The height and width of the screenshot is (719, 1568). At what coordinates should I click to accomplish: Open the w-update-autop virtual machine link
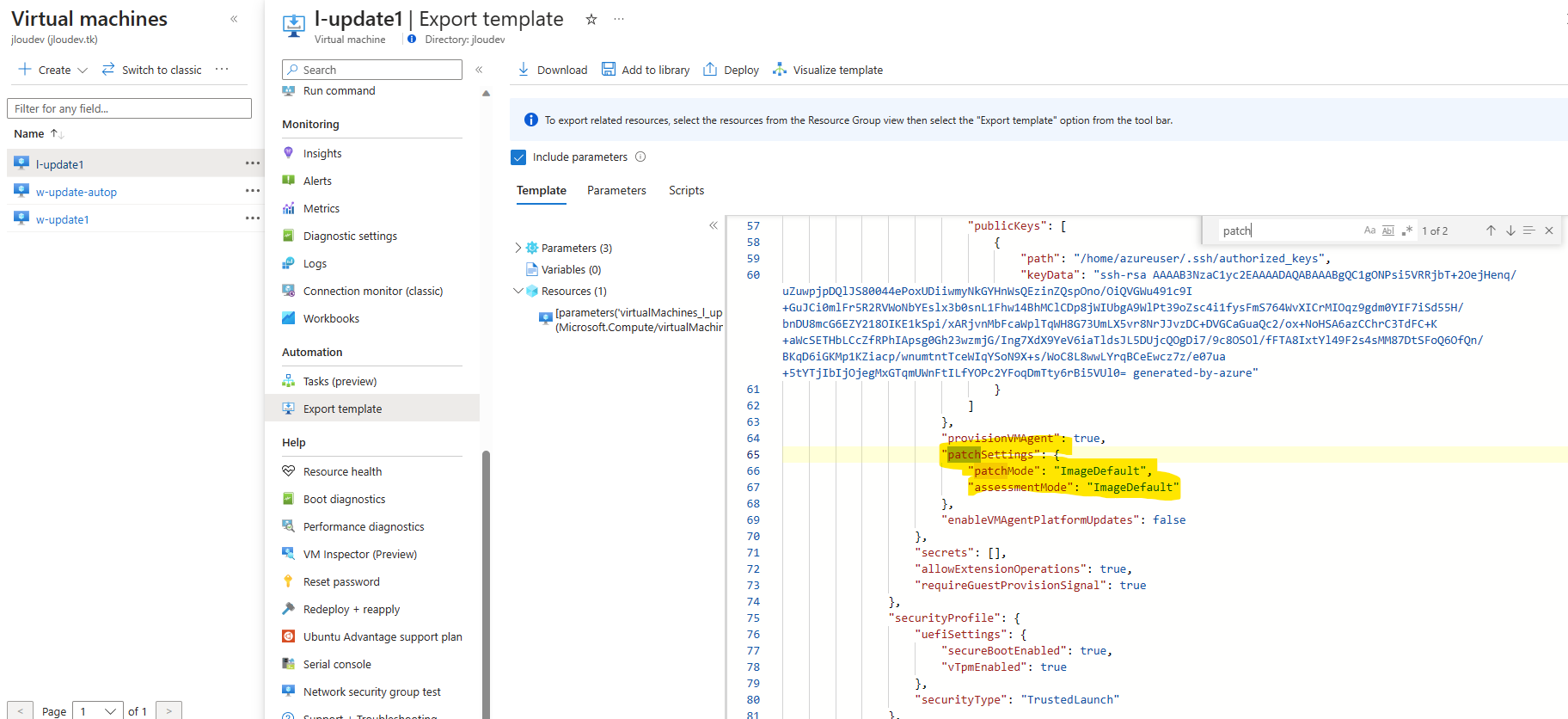click(x=77, y=192)
